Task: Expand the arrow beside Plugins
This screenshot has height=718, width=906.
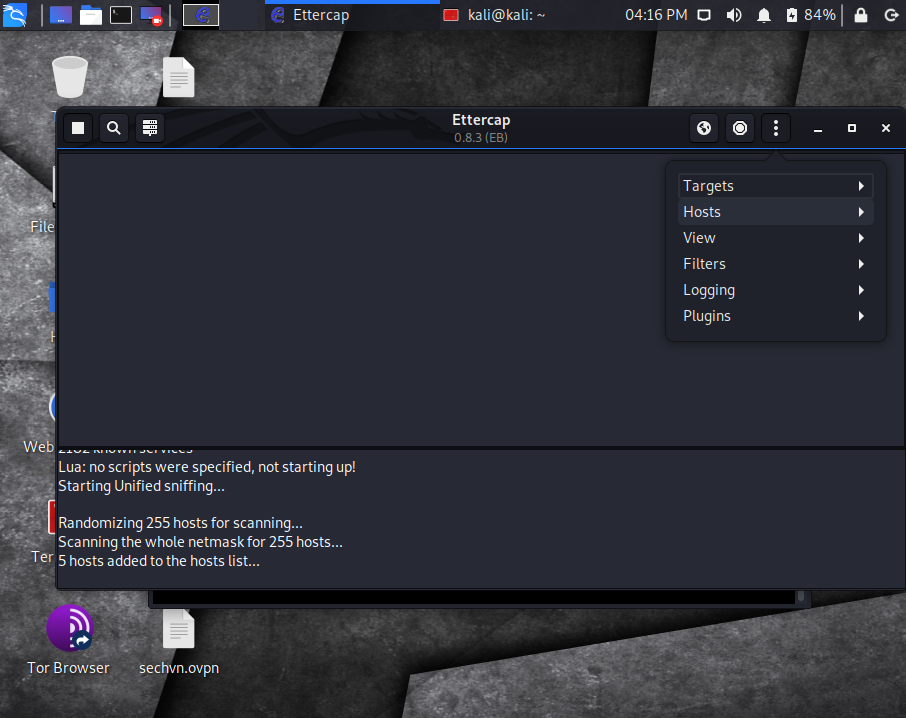Action: pos(861,316)
